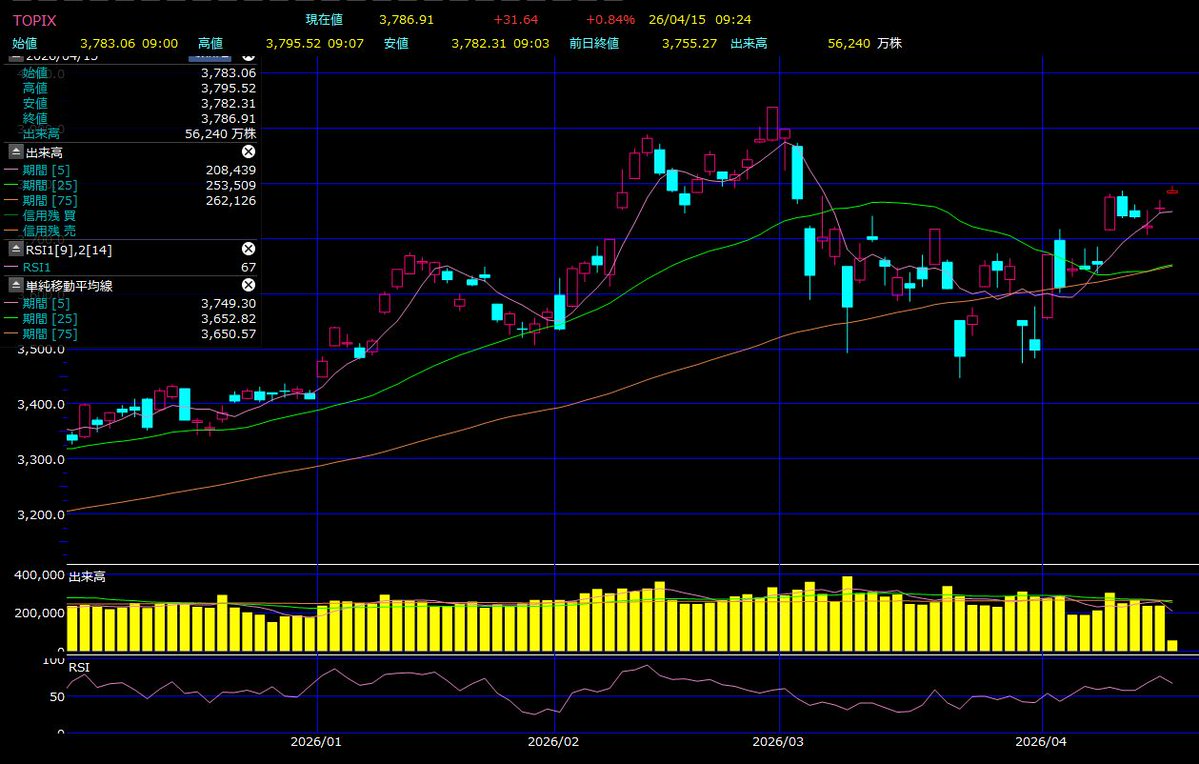Click the 前日終値 label

pos(593,44)
